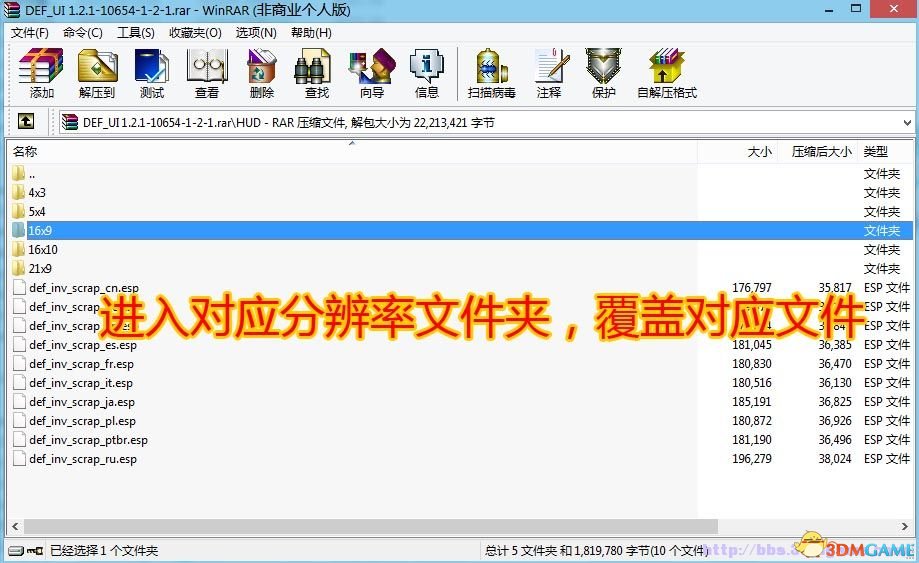Select the 16x9 folder
Screen dimensions: 919x563
(x=462, y=230)
